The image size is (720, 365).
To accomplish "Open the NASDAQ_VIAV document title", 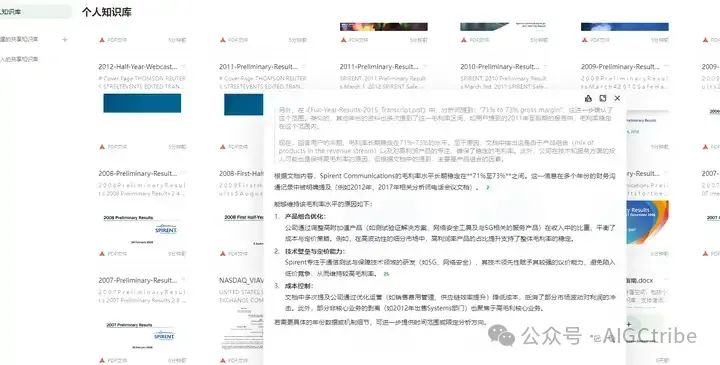I will point(241,280).
